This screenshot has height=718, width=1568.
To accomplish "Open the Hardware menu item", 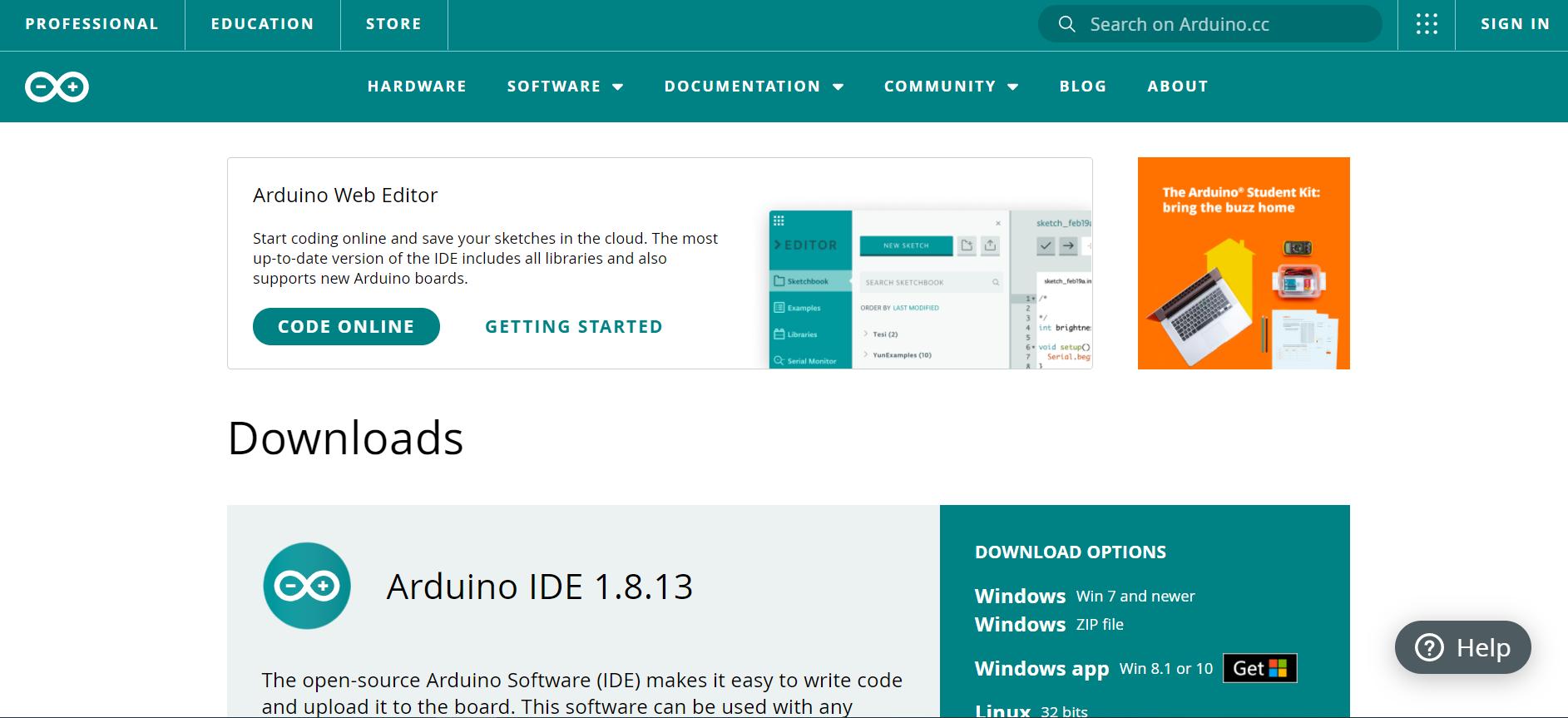I will click(417, 87).
